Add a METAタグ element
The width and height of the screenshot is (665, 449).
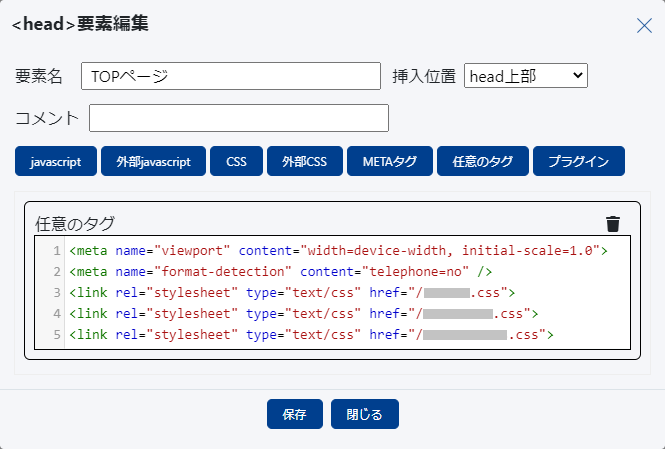[390, 161]
